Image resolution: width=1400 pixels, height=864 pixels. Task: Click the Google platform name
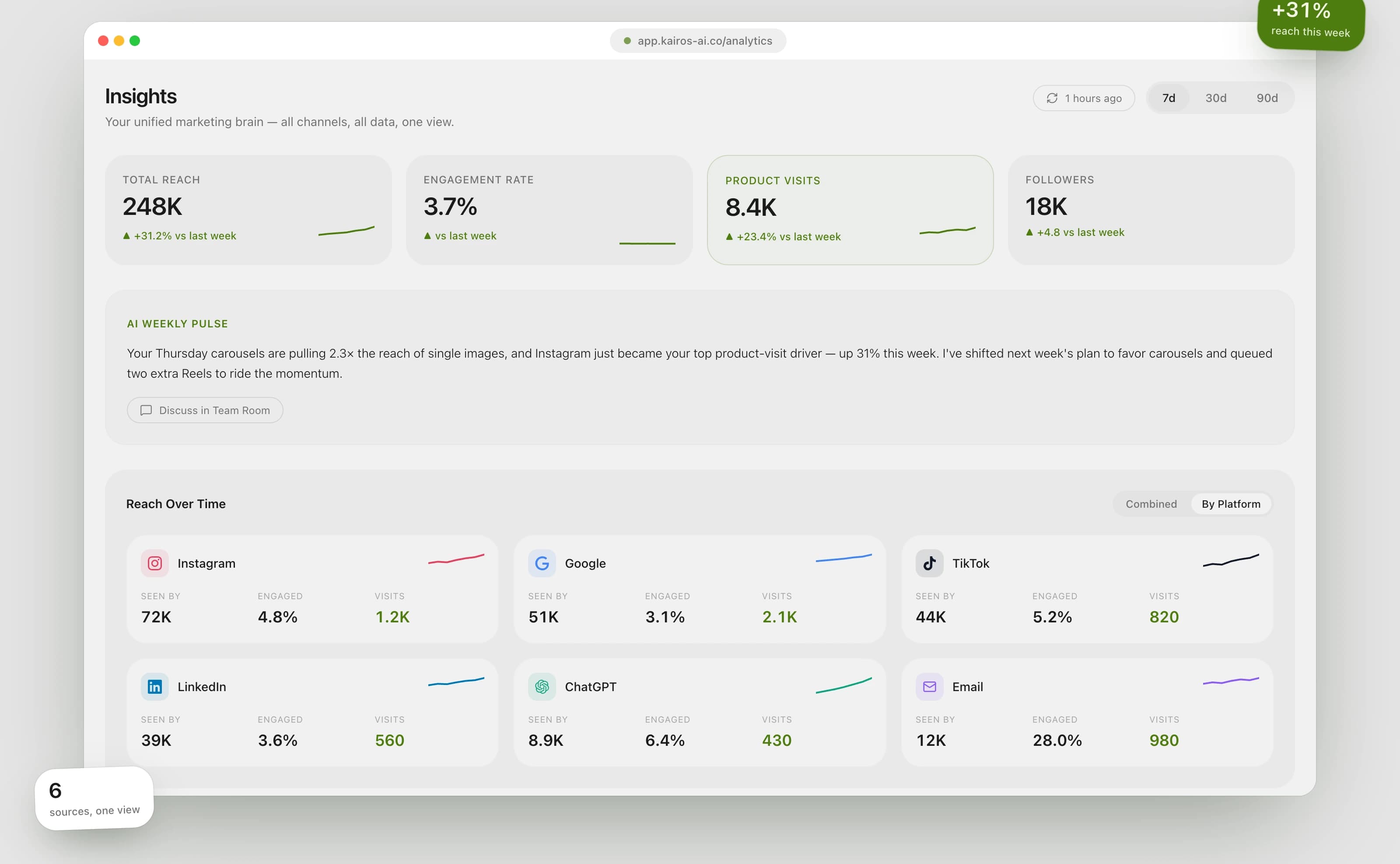(585, 563)
